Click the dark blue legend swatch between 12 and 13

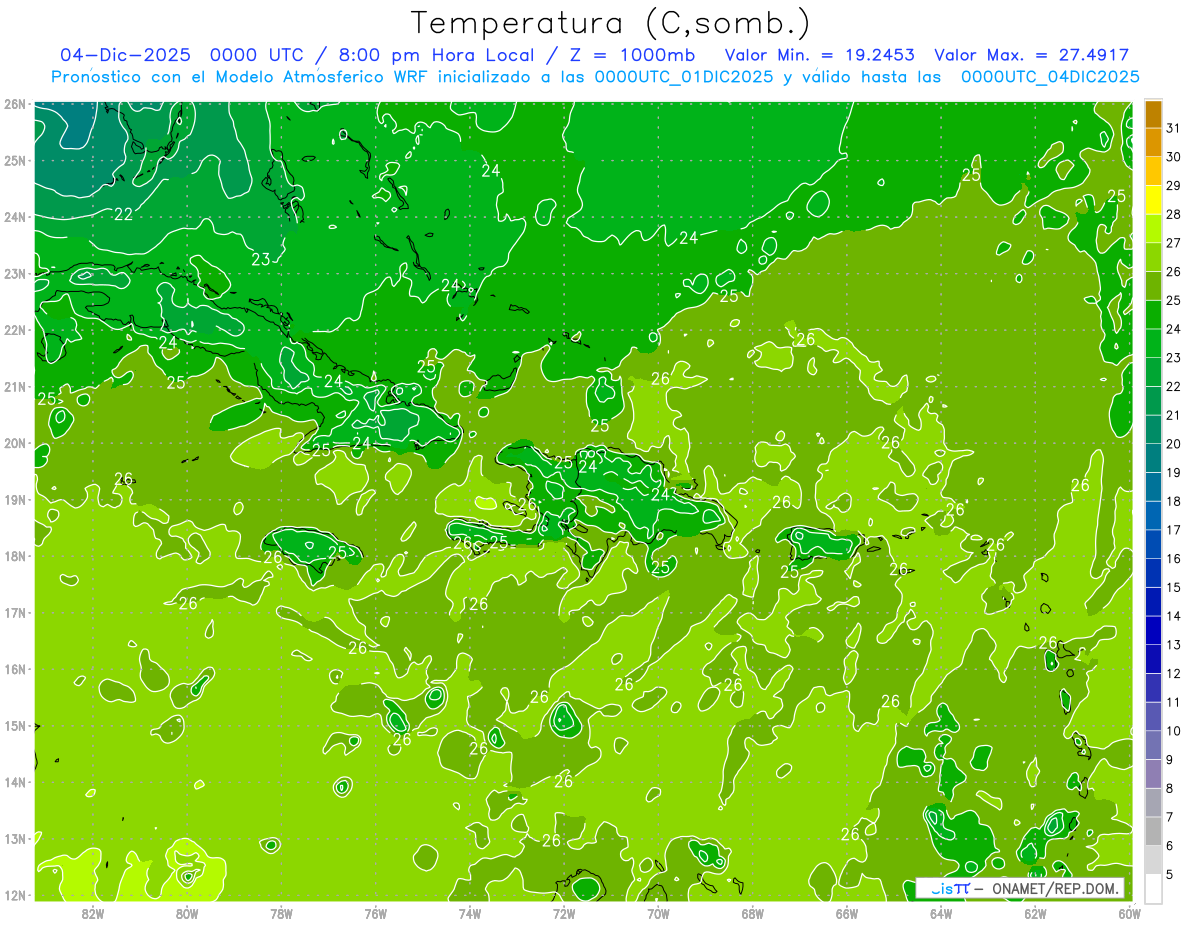[1153, 659]
